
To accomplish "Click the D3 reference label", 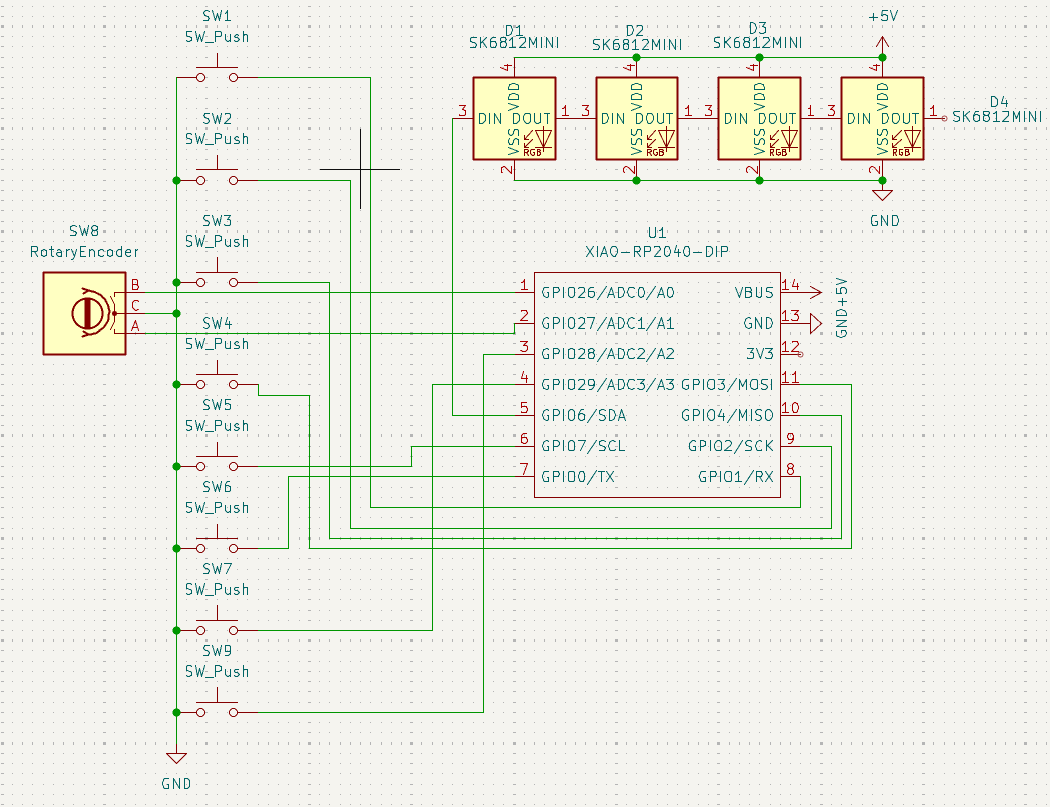I will (757, 28).
